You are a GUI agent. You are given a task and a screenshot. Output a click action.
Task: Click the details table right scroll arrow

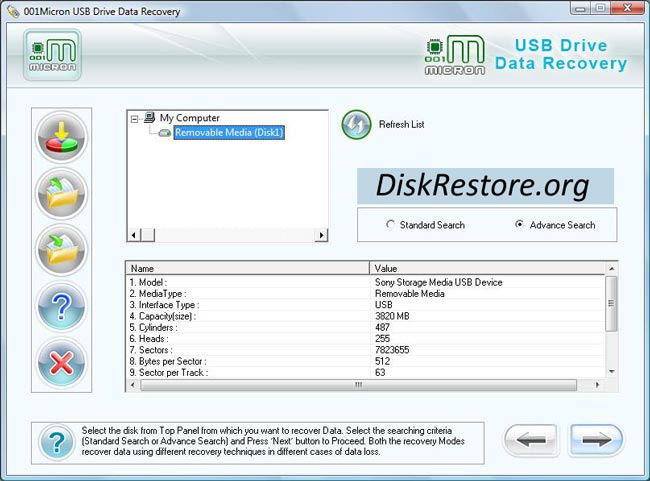pos(597,385)
